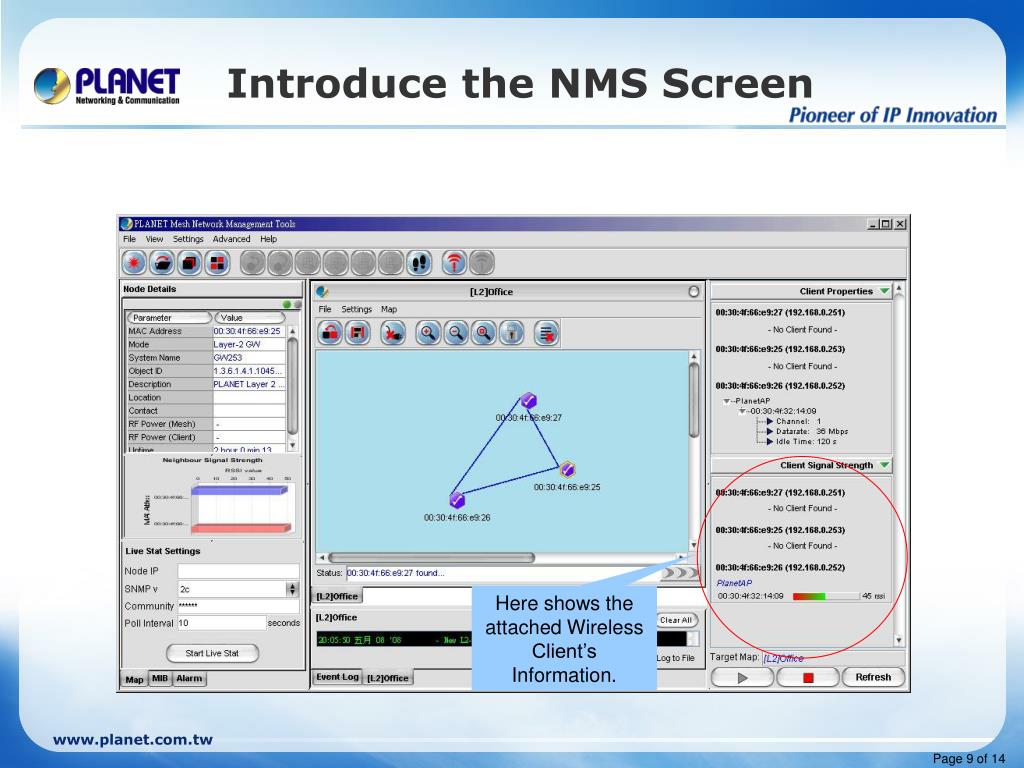Collapse the Client Signal Strength panel arrow
This screenshot has width=1024, height=768.
[x=884, y=465]
